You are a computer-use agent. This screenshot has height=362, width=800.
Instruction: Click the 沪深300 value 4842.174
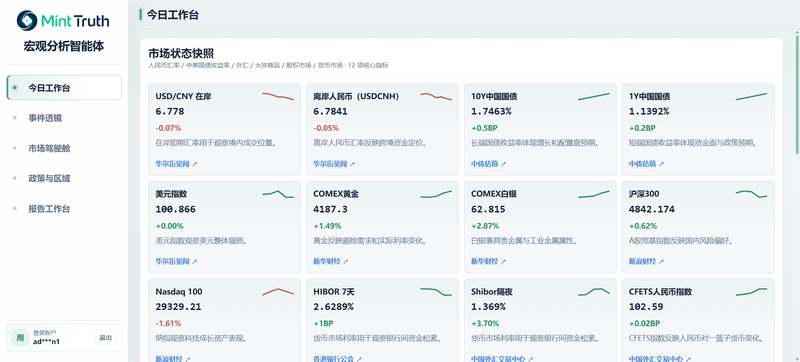652,209
